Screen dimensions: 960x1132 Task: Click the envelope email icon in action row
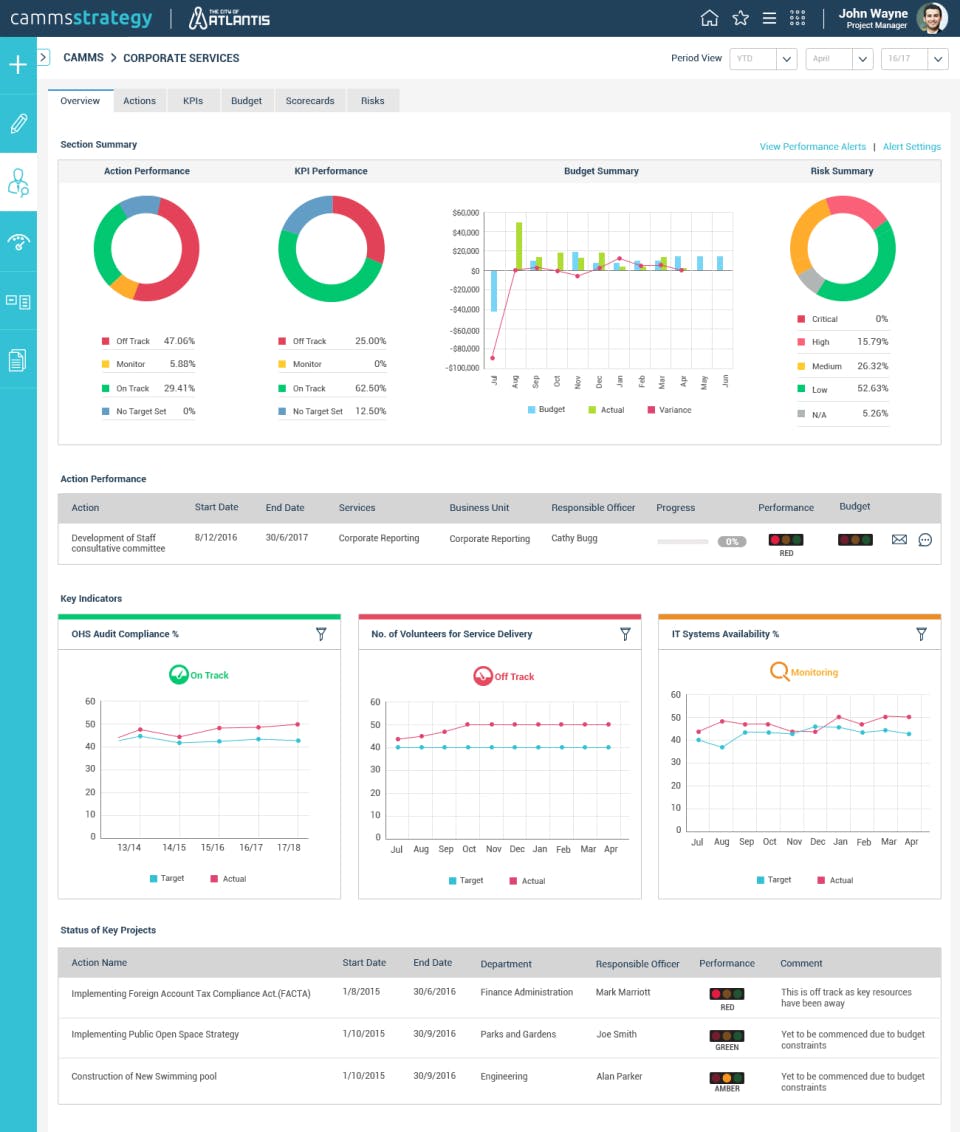coord(899,539)
